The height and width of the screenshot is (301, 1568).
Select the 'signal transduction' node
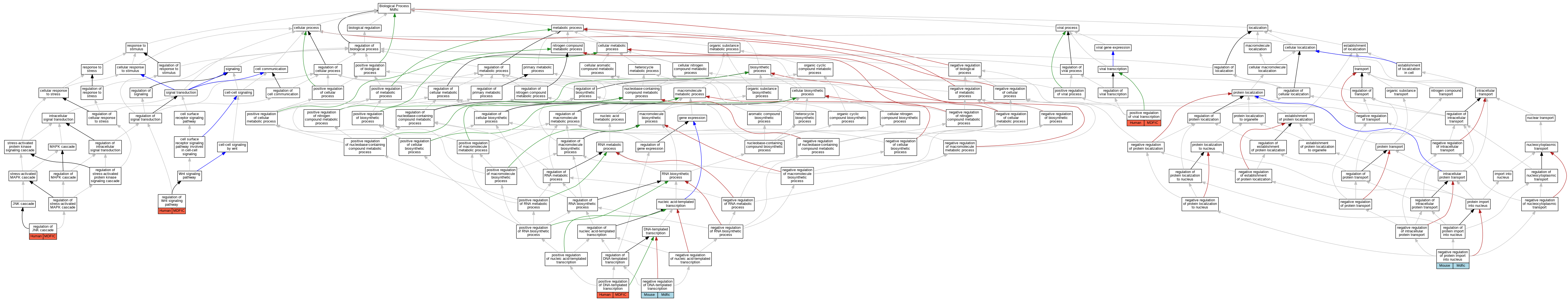[x=181, y=93]
